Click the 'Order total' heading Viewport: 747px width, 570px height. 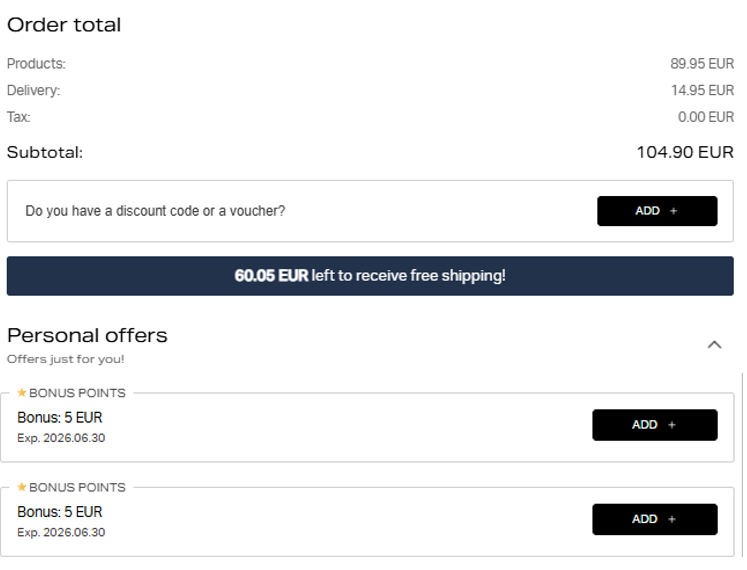(x=64, y=25)
